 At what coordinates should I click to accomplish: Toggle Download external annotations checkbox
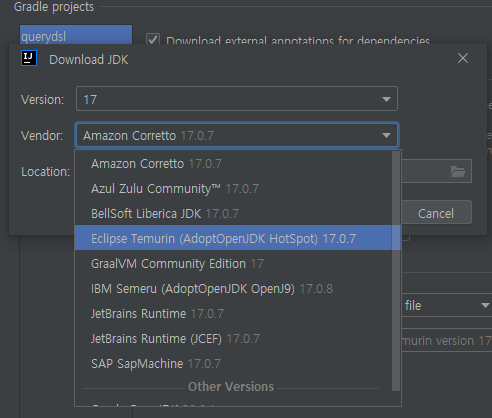tap(153, 40)
